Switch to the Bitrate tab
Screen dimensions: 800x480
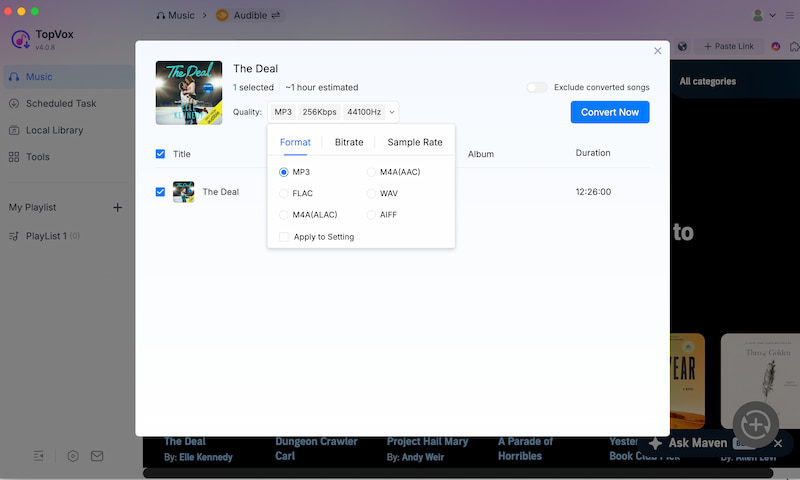[349, 142]
